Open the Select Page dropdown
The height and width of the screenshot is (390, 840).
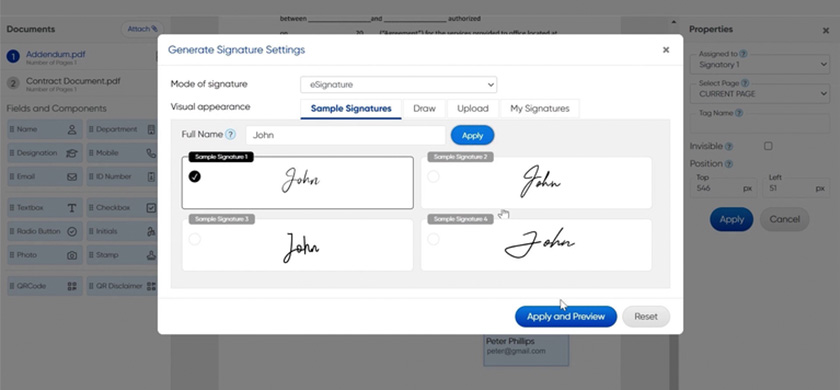[x=760, y=94]
